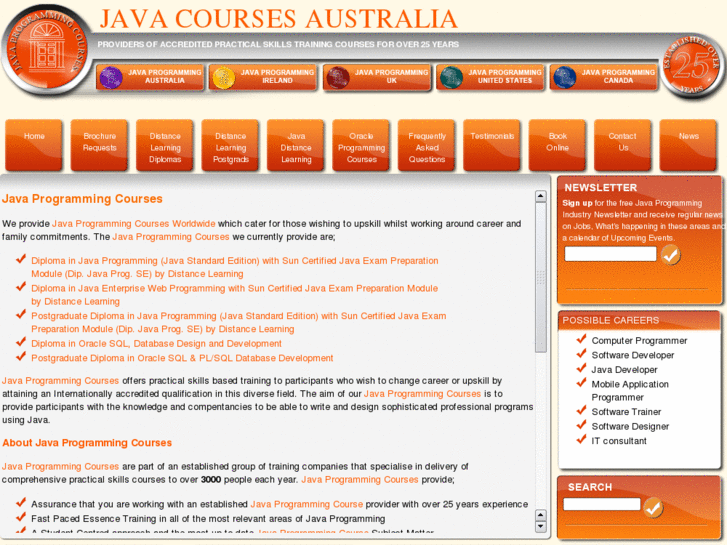Click upper scroll arrow near bottom of scrollbar
The width and height of the screenshot is (727, 545).
coord(541,515)
